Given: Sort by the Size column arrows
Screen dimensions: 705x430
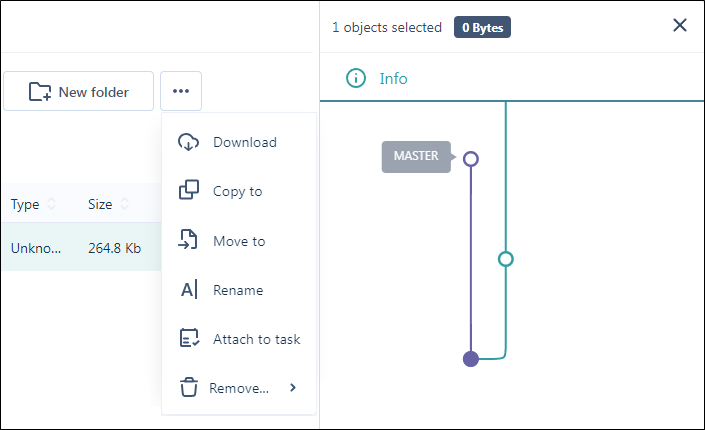Looking at the screenshot, I should point(125,204).
